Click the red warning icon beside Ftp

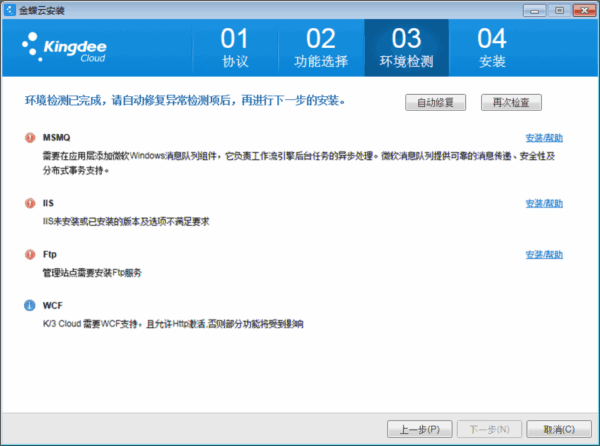click(x=29, y=255)
